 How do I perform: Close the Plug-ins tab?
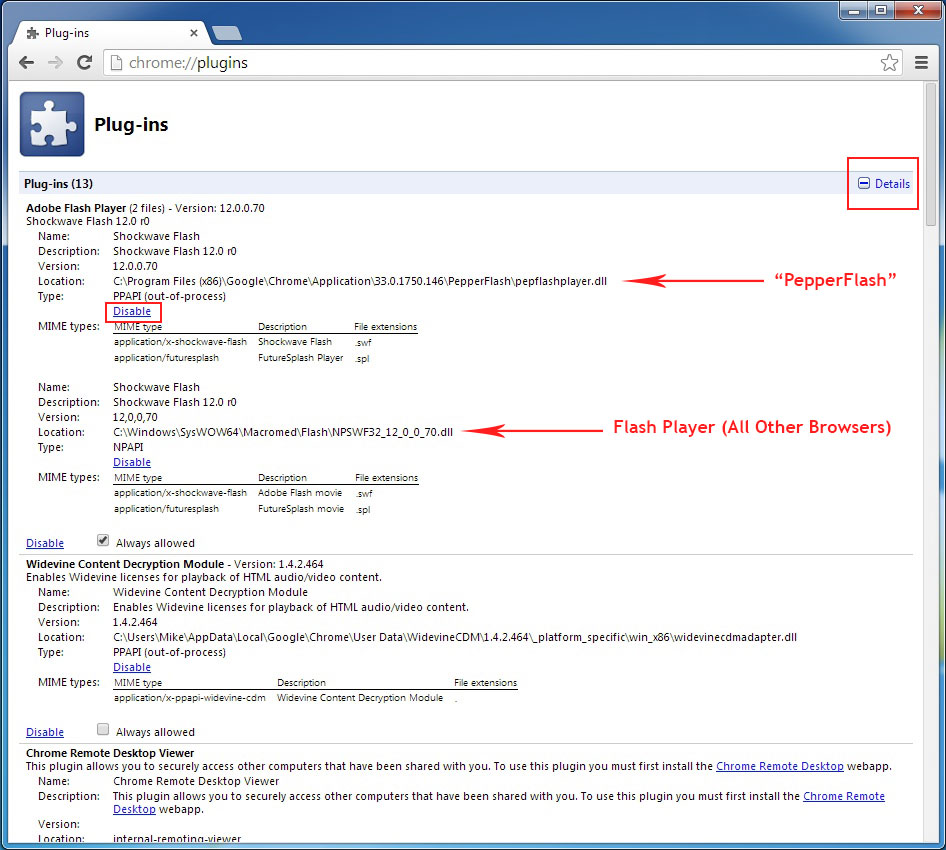(x=194, y=33)
